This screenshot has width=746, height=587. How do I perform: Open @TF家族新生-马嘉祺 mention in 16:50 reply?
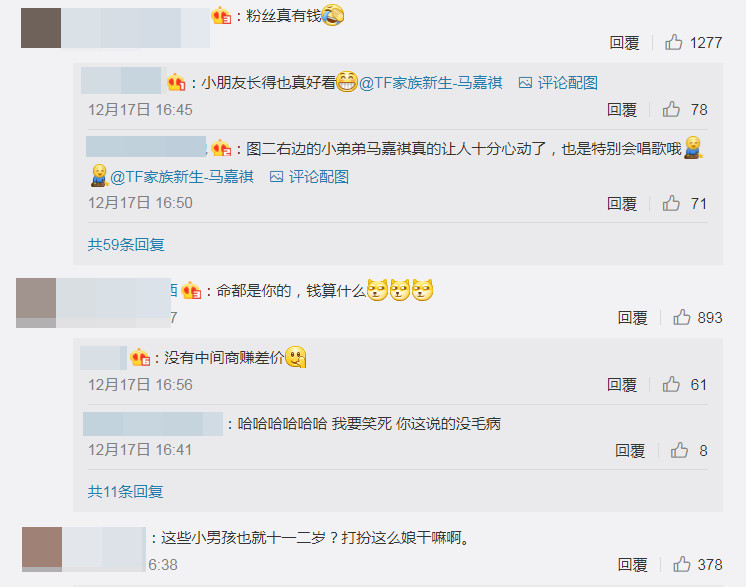(182, 177)
